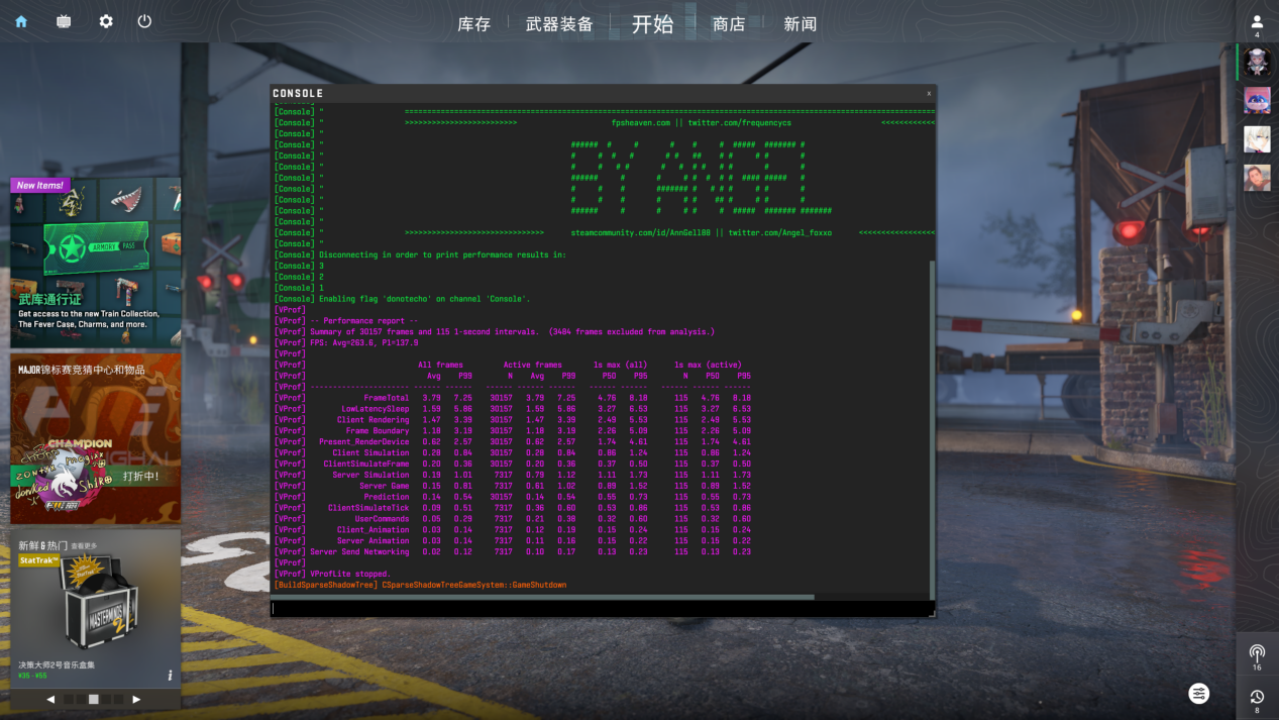Open the 新闻 tab
The image size is (1279, 720).
point(800,24)
